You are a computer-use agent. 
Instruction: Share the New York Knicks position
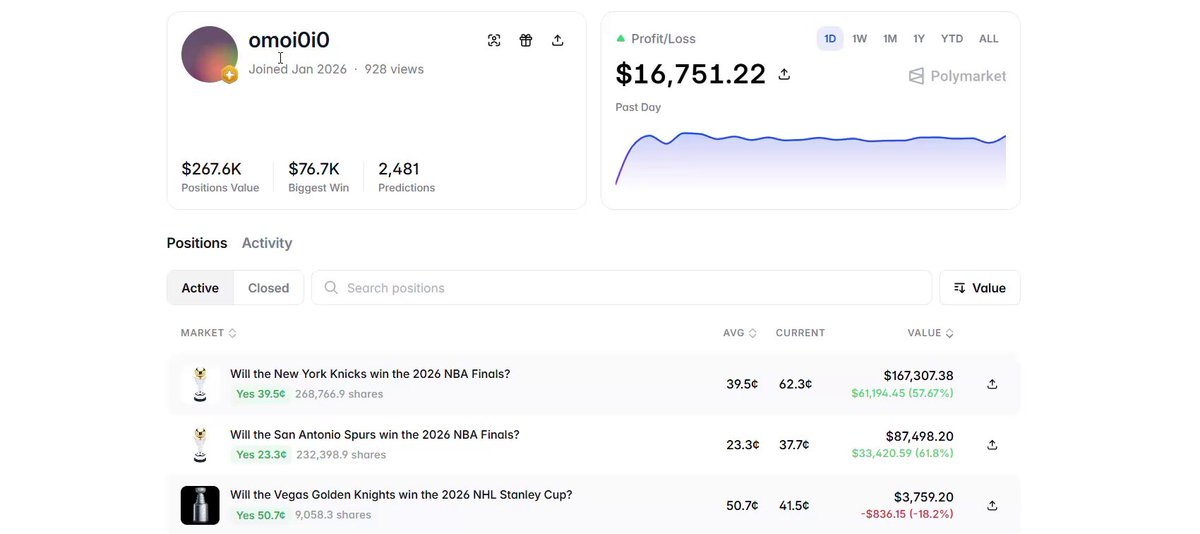[x=992, y=384]
